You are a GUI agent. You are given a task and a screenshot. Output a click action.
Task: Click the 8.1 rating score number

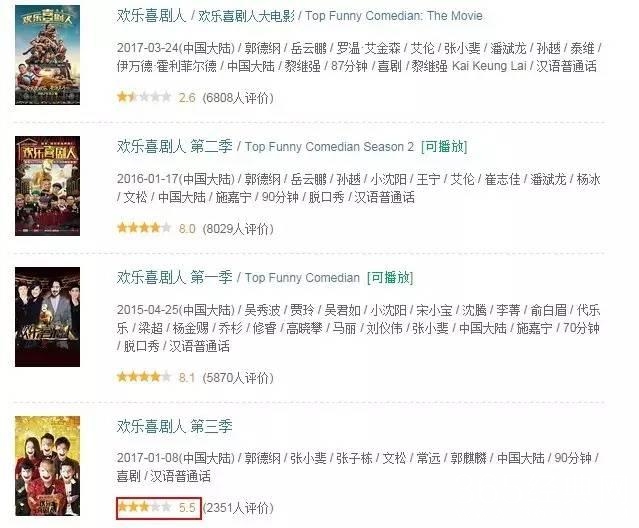[x=187, y=378]
